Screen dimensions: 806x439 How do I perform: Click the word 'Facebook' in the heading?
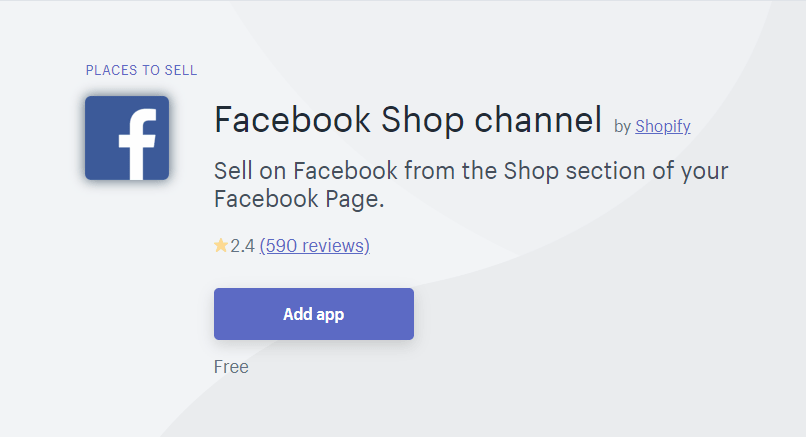point(292,120)
